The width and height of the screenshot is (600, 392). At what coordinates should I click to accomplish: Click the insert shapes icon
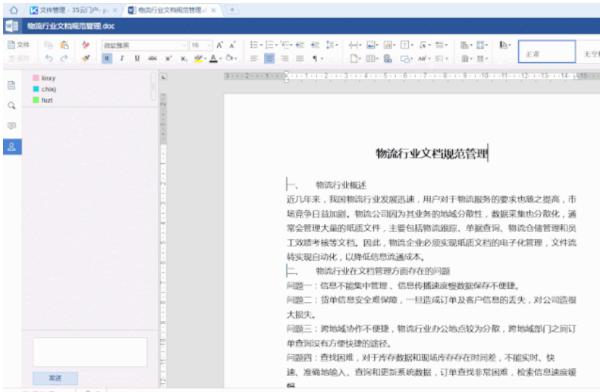point(406,59)
